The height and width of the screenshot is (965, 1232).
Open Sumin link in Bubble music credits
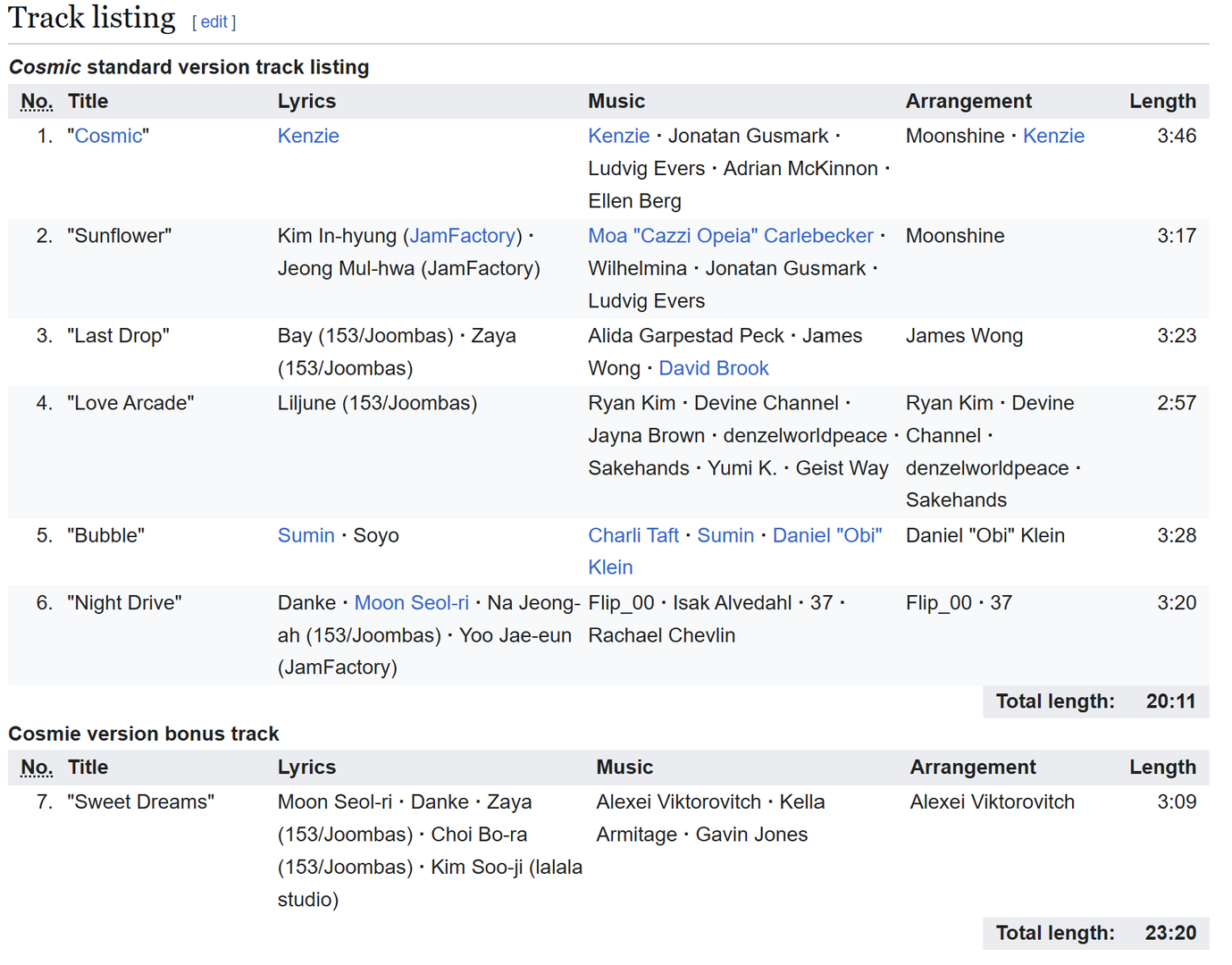tap(725, 535)
